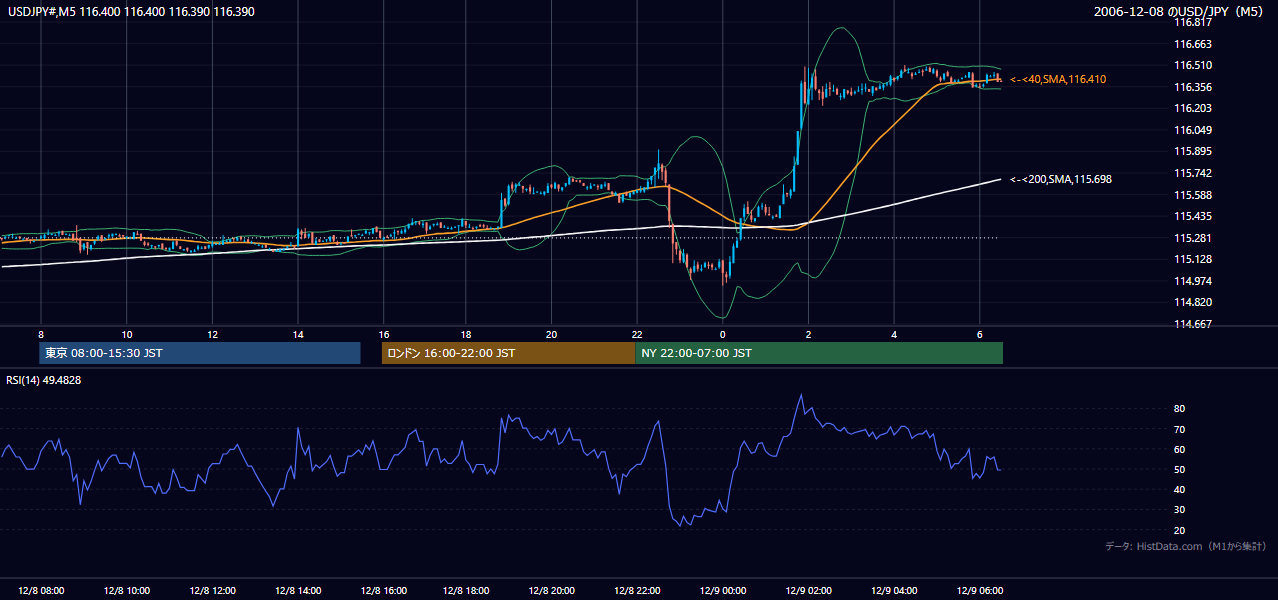Image resolution: width=1278 pixels, height=600 pixels.
Task: Click price axis label 114.974
Action: tap(1193, 281)
